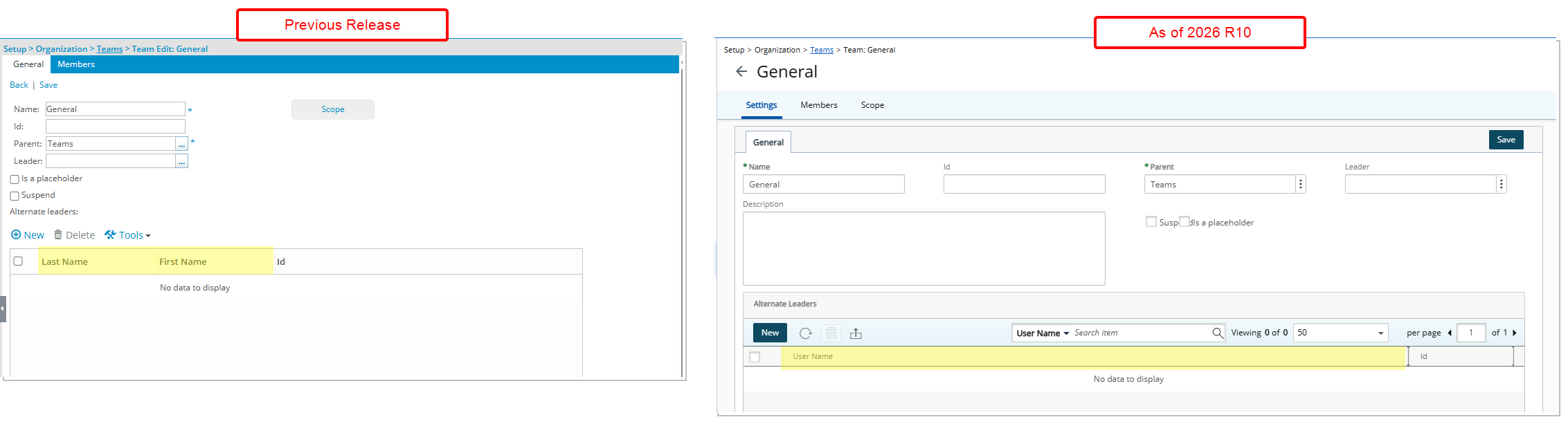Select the Settings tab
The image size is (1568, 424).
pyautogui.click(x=762, y=105)
